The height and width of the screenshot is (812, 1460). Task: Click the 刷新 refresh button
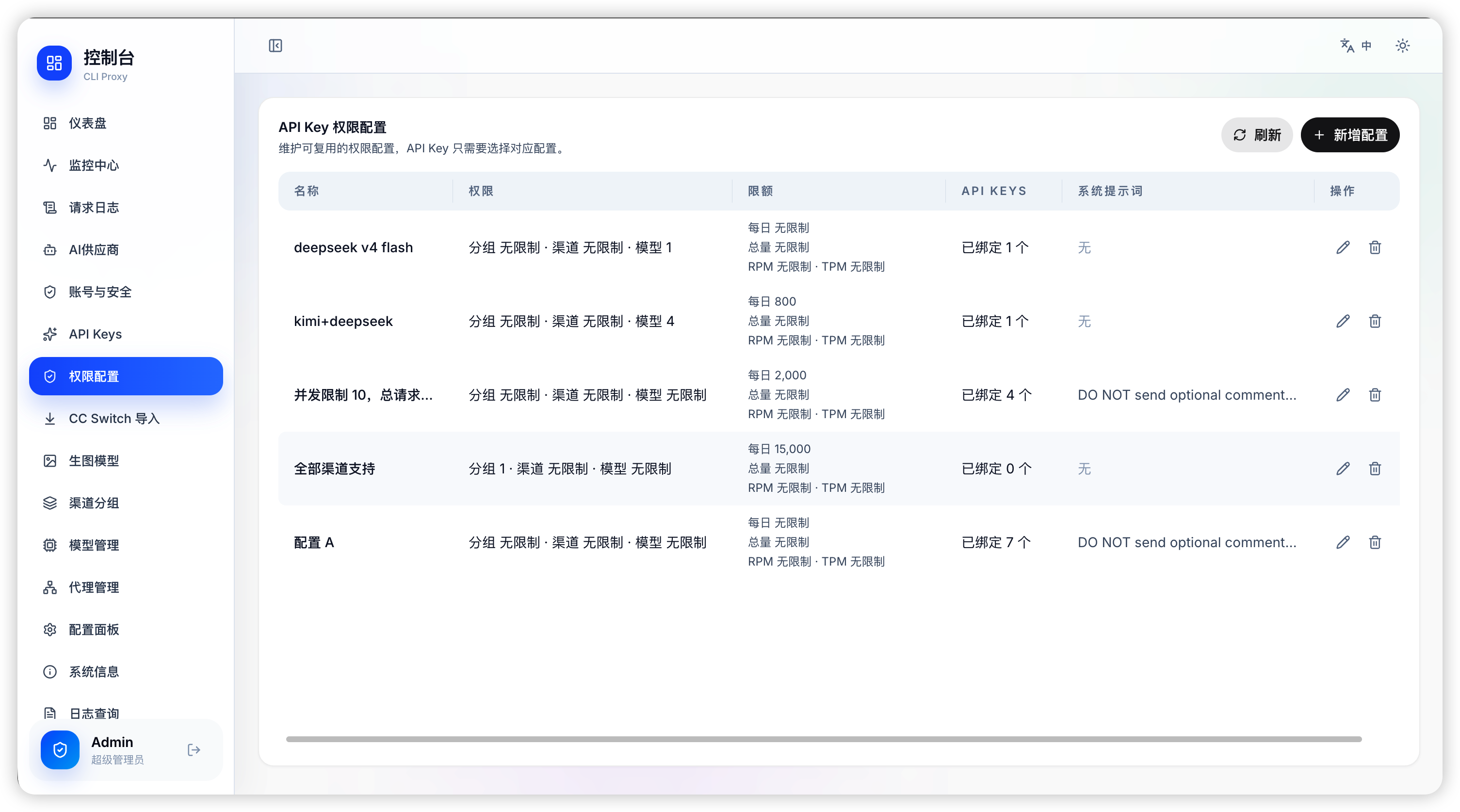1257,135
